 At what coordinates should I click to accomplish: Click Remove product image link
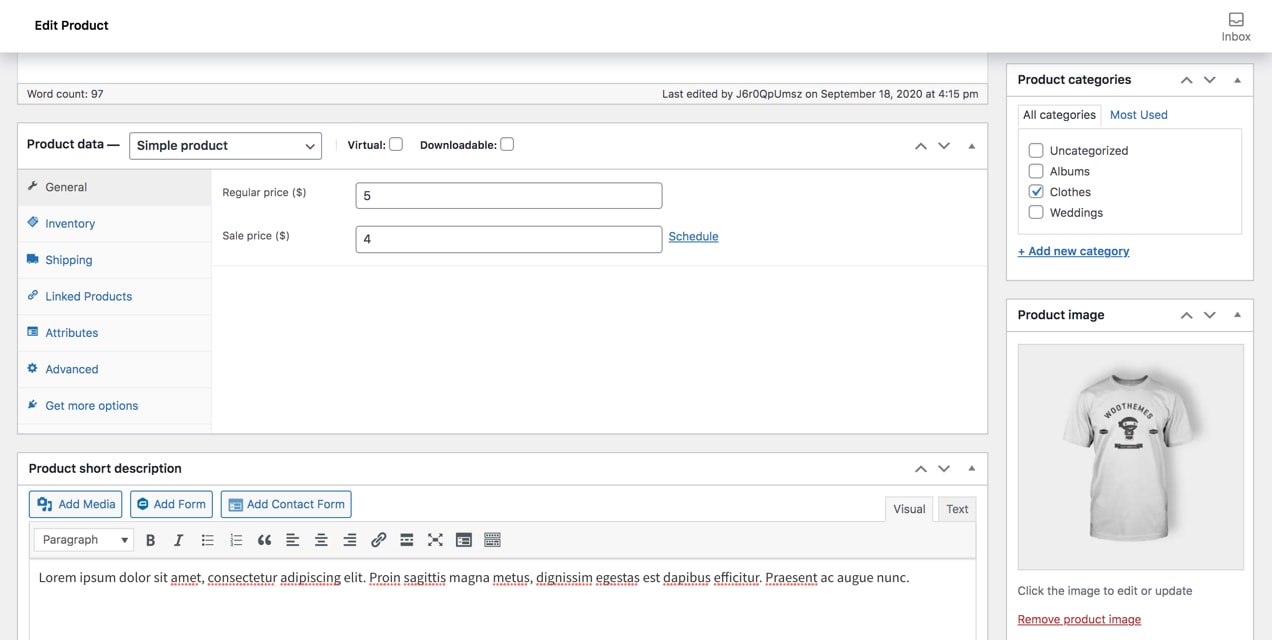tap(1079, 620)
